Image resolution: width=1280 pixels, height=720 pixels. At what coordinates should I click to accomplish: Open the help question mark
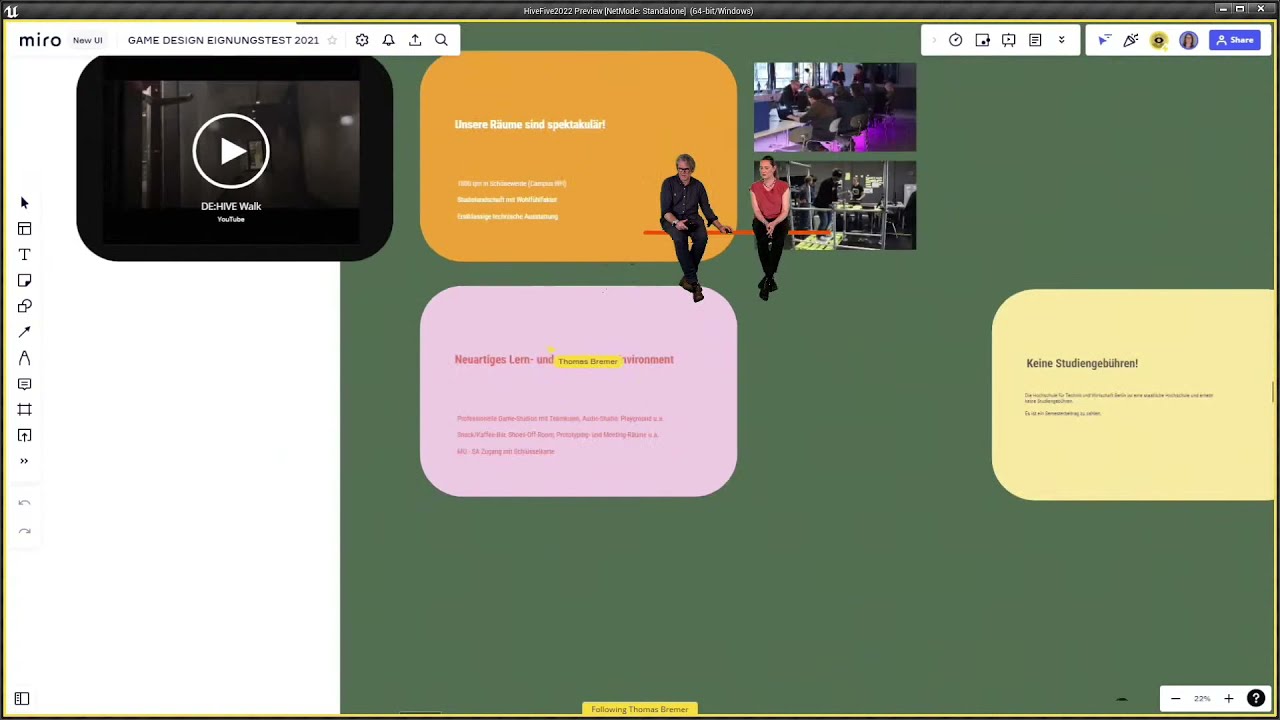click(1256, 699)
